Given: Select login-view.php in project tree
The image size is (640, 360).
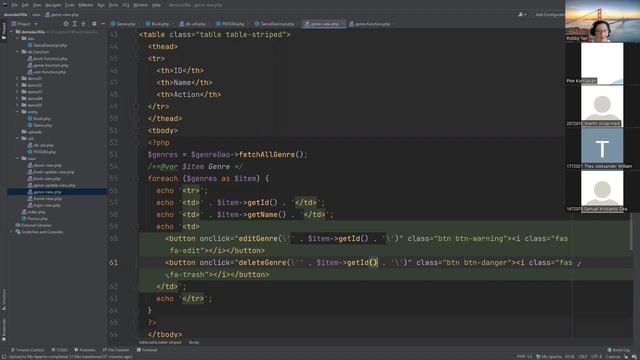Looking at the screenshot, I should [x=44, y=205].
